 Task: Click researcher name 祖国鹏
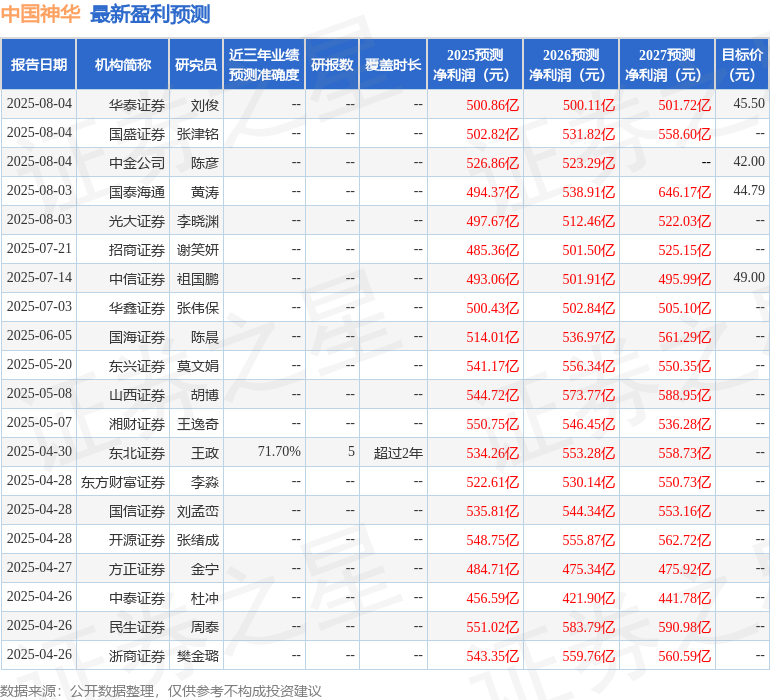tap(198, 279)
